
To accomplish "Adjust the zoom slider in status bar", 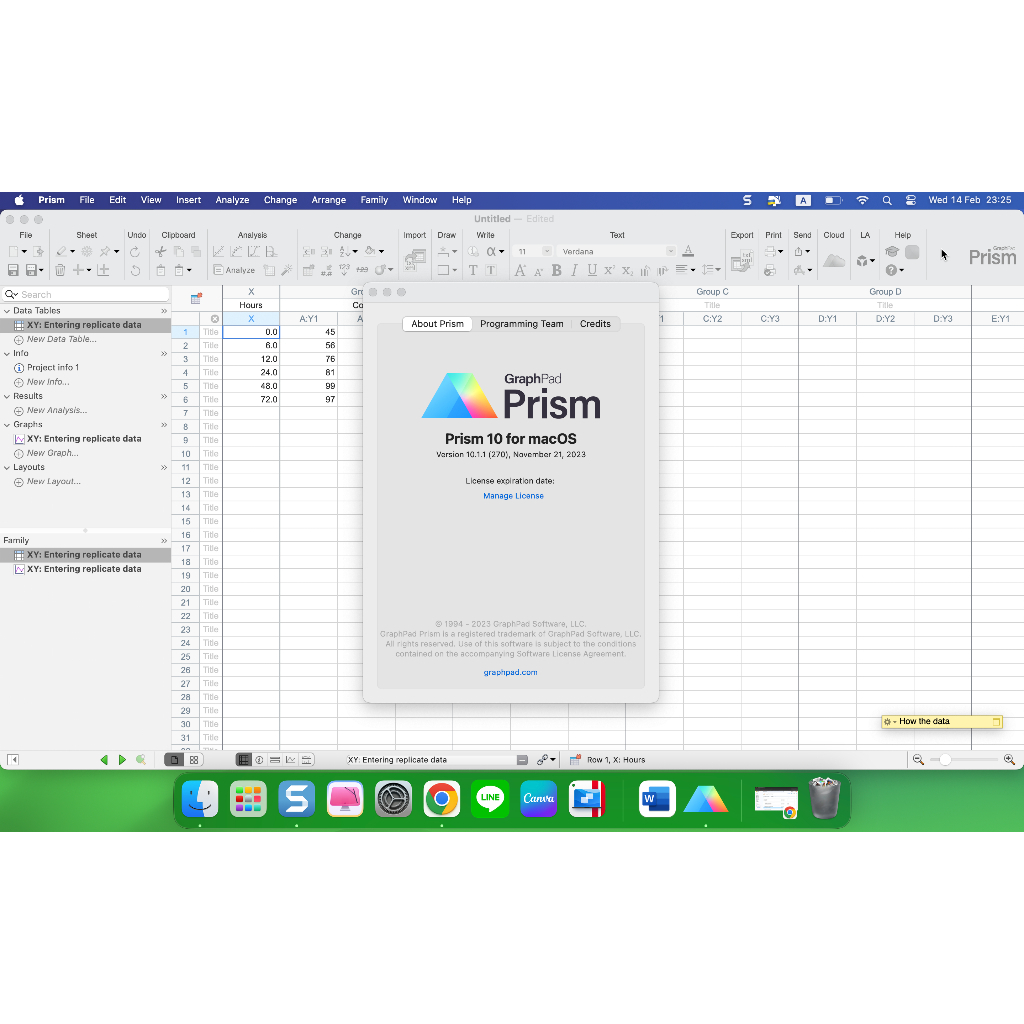I will tap(945, 760).
